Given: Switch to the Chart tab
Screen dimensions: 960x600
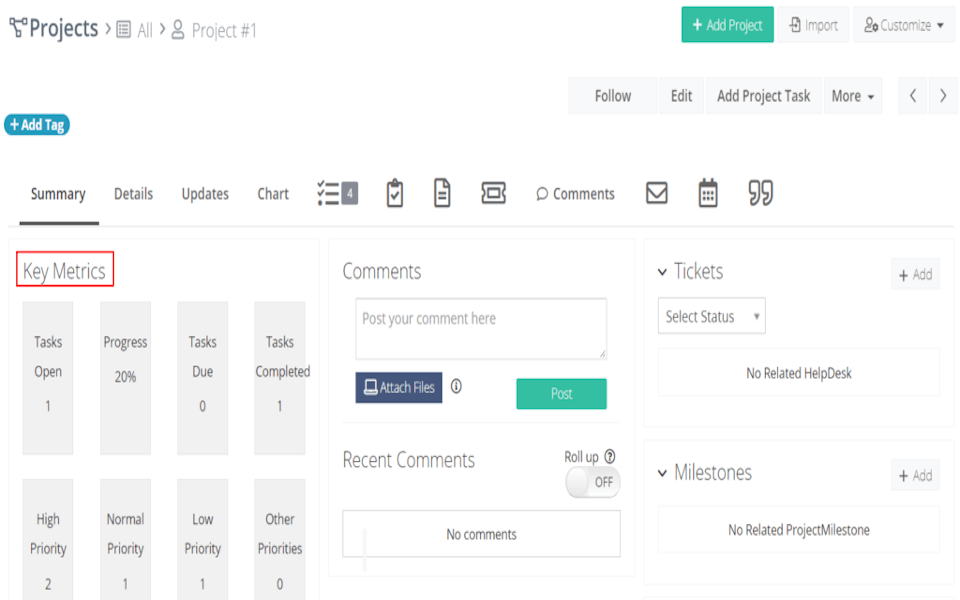Looking at the screenshot, I should click(273, 194).
